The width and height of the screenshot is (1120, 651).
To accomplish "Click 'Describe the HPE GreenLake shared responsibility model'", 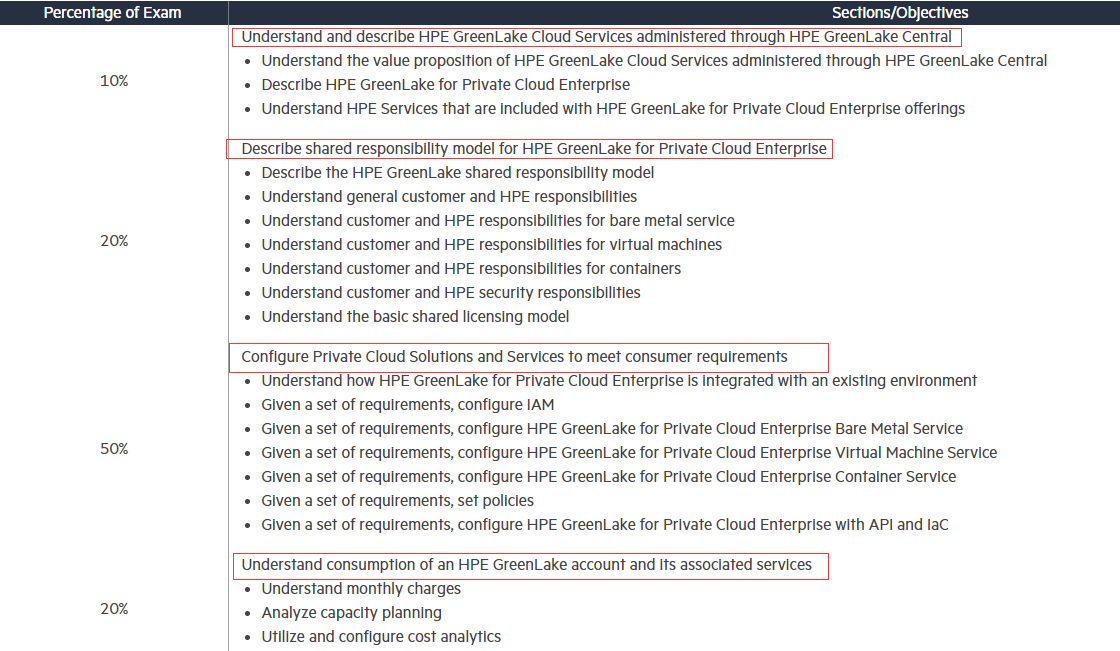I will (x=458, y=173).
